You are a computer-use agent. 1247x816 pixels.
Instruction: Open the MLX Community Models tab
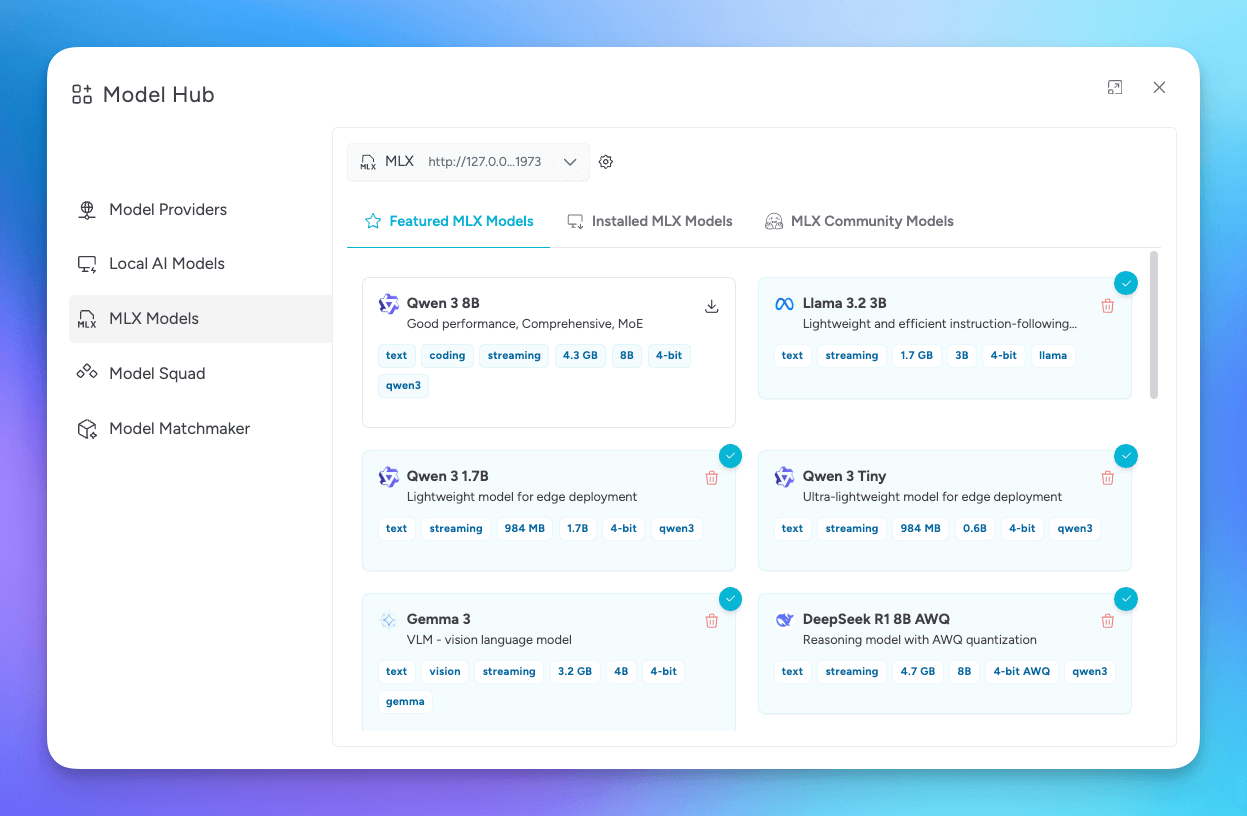click(x=859, y=221)
